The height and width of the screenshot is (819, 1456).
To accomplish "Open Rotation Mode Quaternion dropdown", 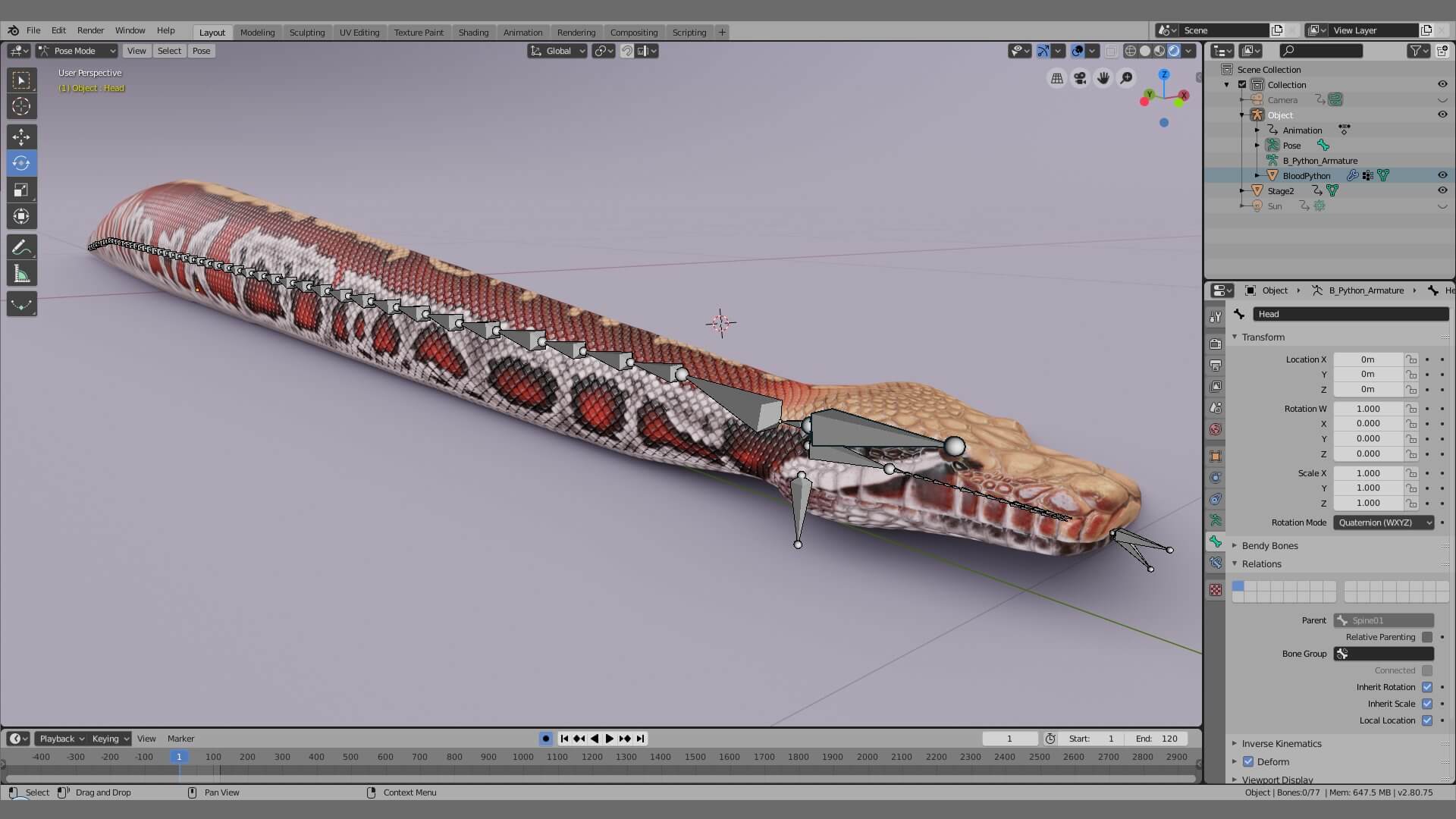I will pyautogui.click(x=1384, y=522).
